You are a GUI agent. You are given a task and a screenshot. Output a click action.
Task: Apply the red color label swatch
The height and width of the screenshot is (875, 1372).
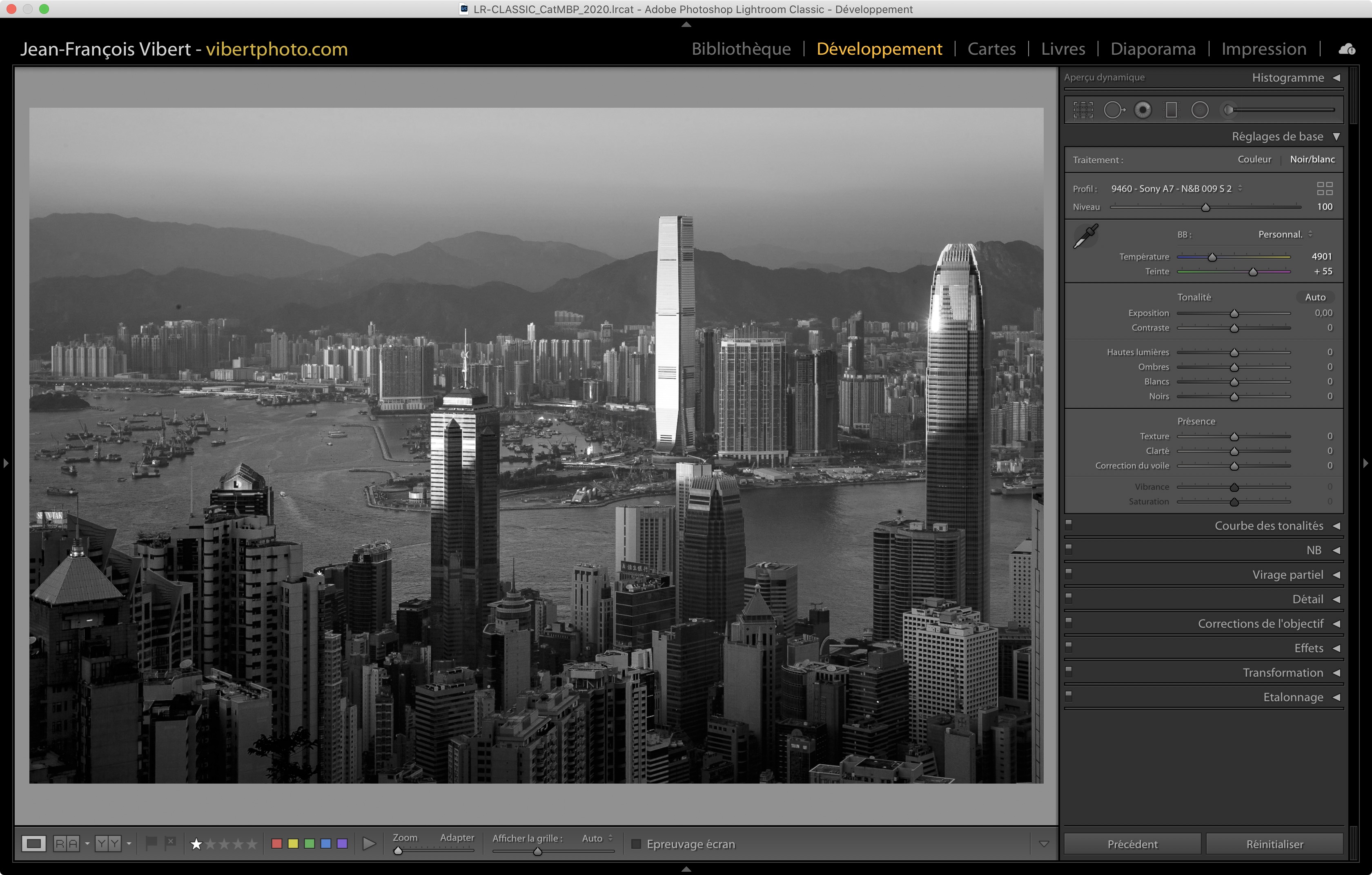click(277, 844)
